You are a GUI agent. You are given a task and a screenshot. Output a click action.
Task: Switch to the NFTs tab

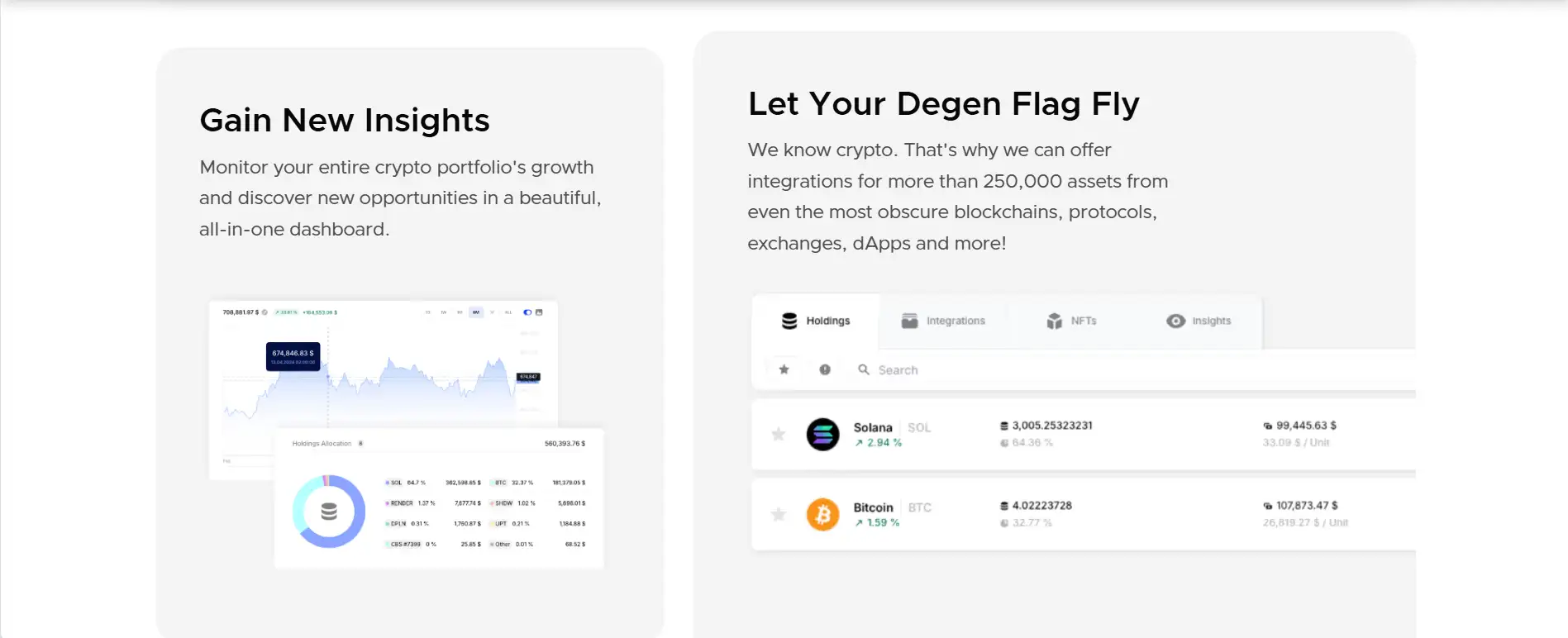pos(1071,321)
